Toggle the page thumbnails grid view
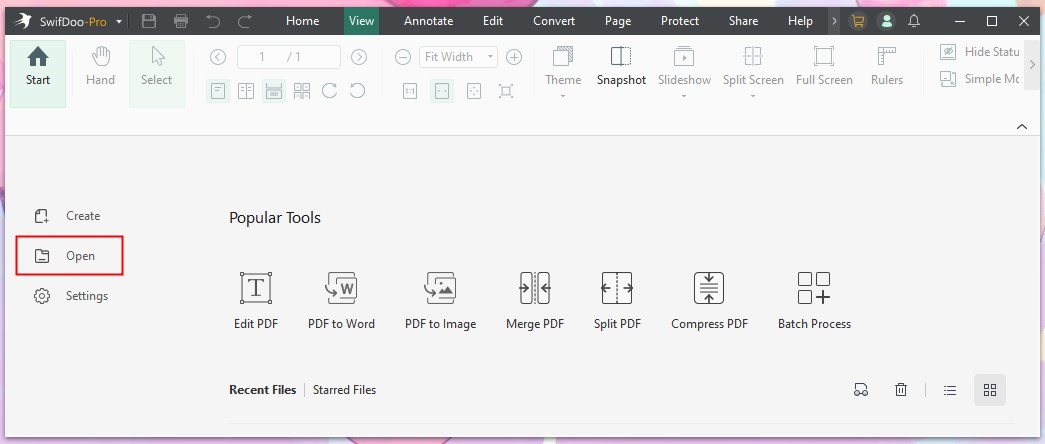The width and height of the screenshot is (1045, 444). [x=302, y=91]
